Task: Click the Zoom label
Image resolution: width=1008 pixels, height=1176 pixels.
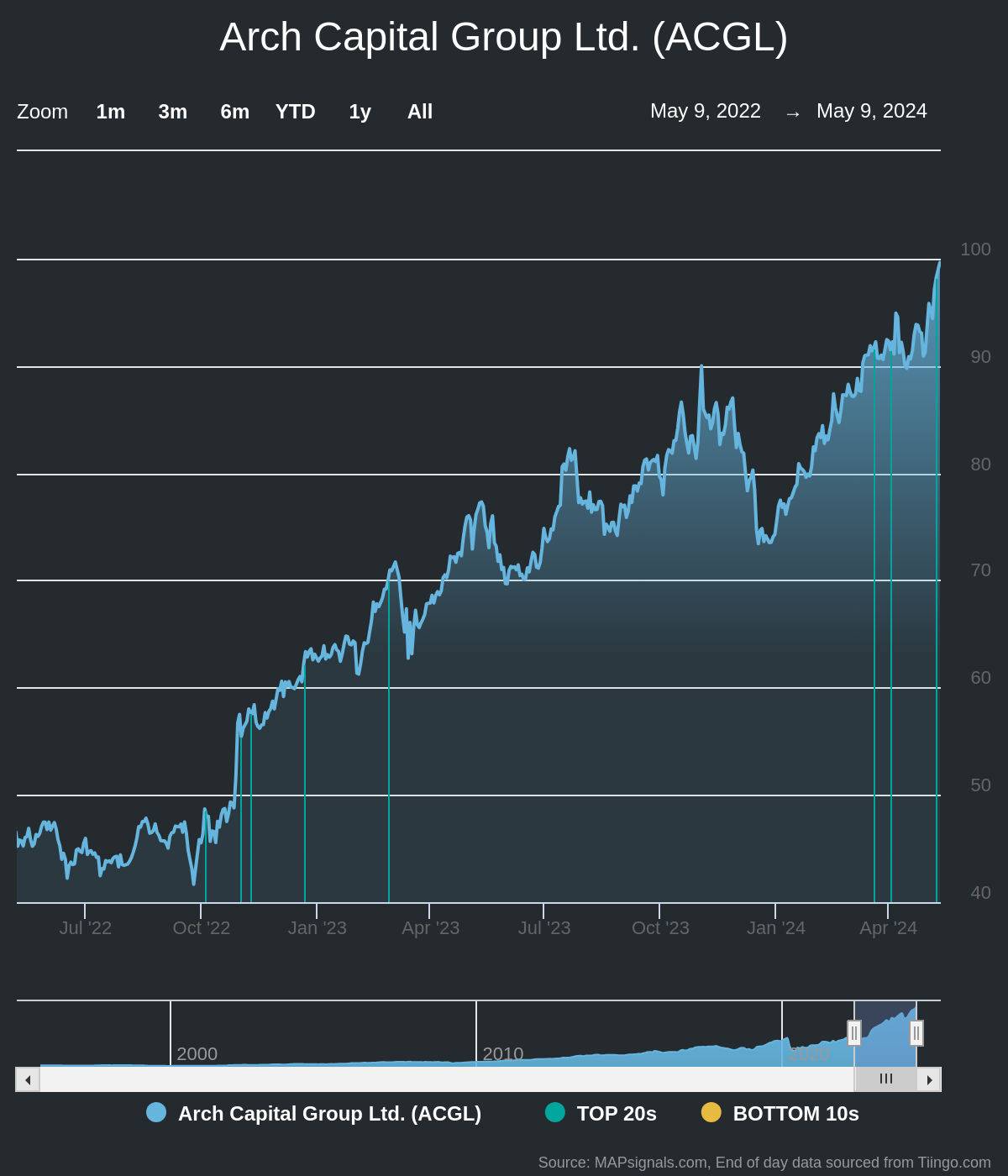Action: point(42,112)
